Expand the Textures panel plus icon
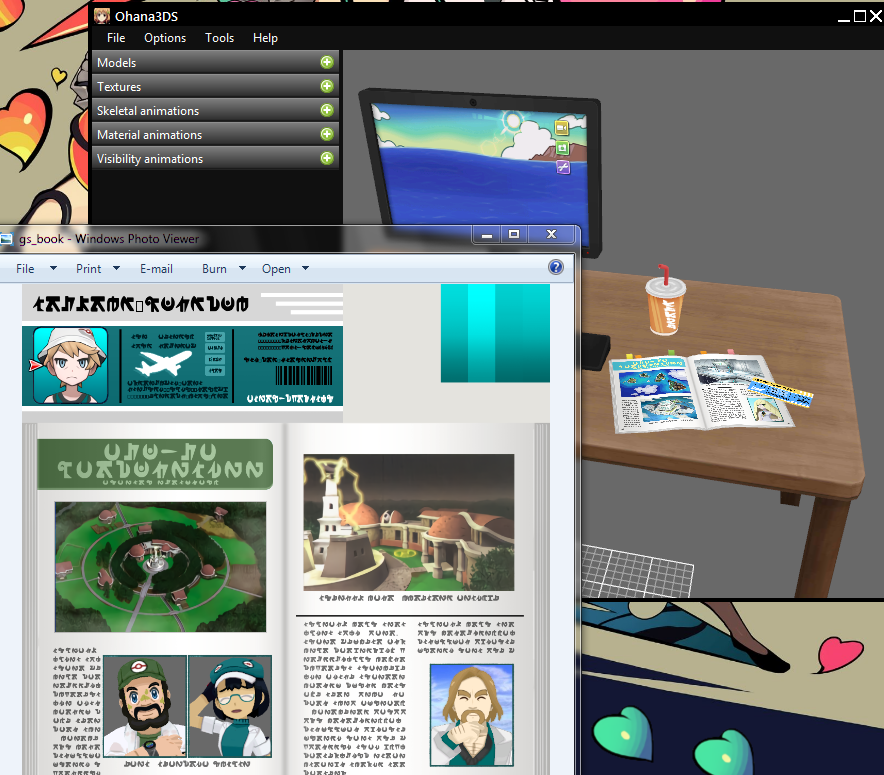The width and height of the screenshot is (884, 775). tap(326, 86)
